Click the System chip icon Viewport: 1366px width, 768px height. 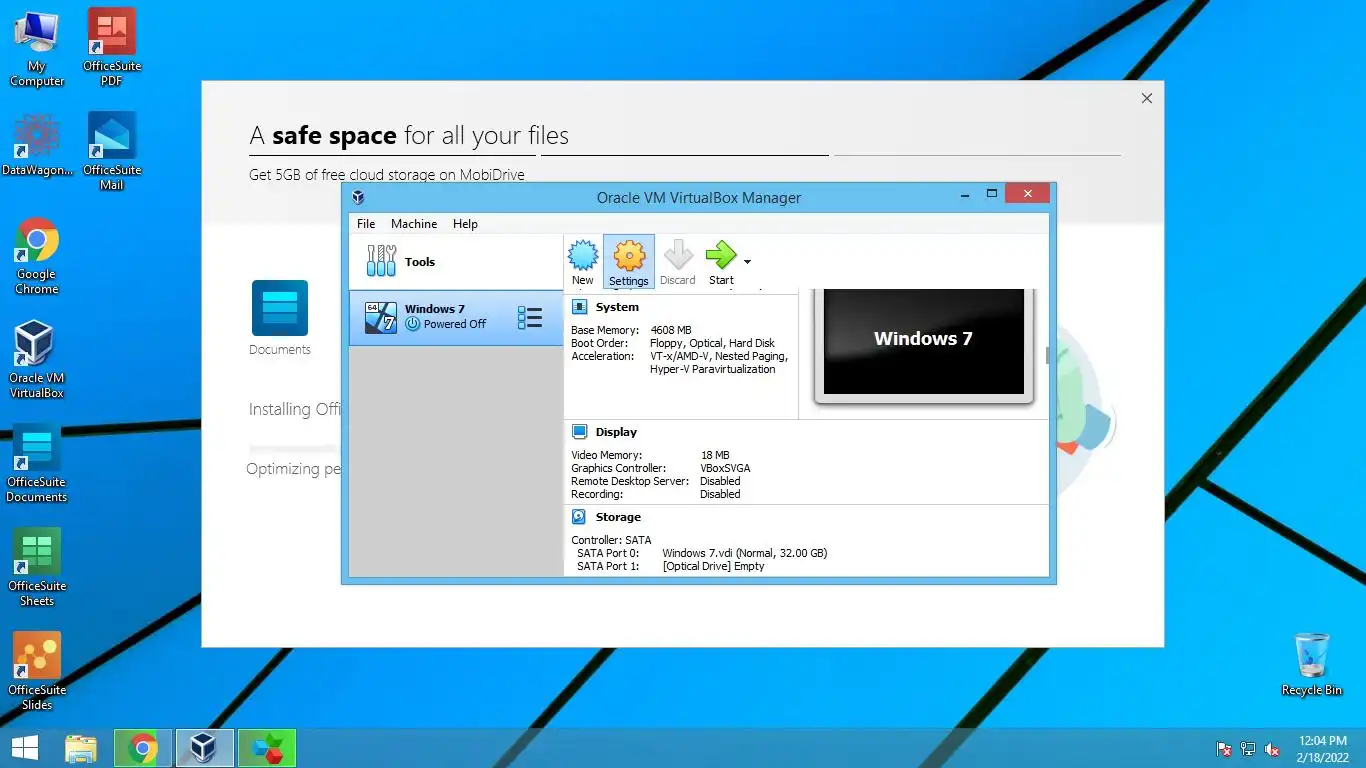pos(579,307)
